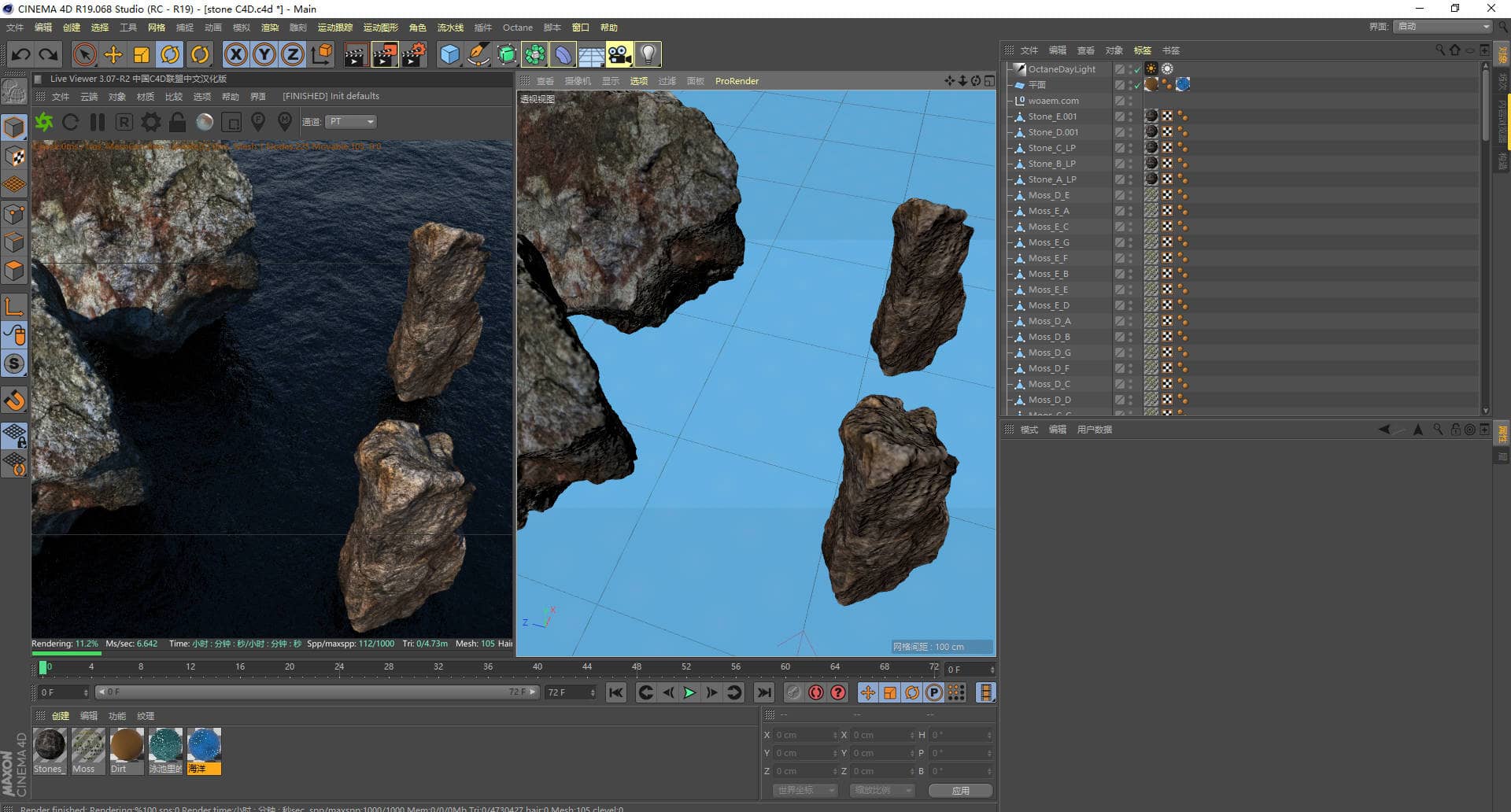Select the Dirt material swatch
Viewport: 1511px width, 812px height.
point(127,751)
